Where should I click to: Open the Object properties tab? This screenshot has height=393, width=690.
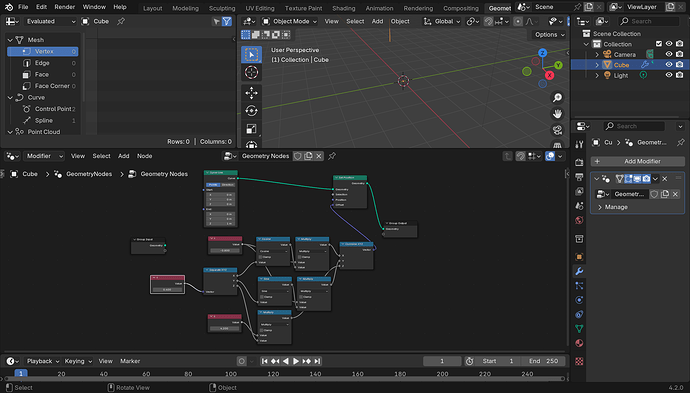pos(579,257)
